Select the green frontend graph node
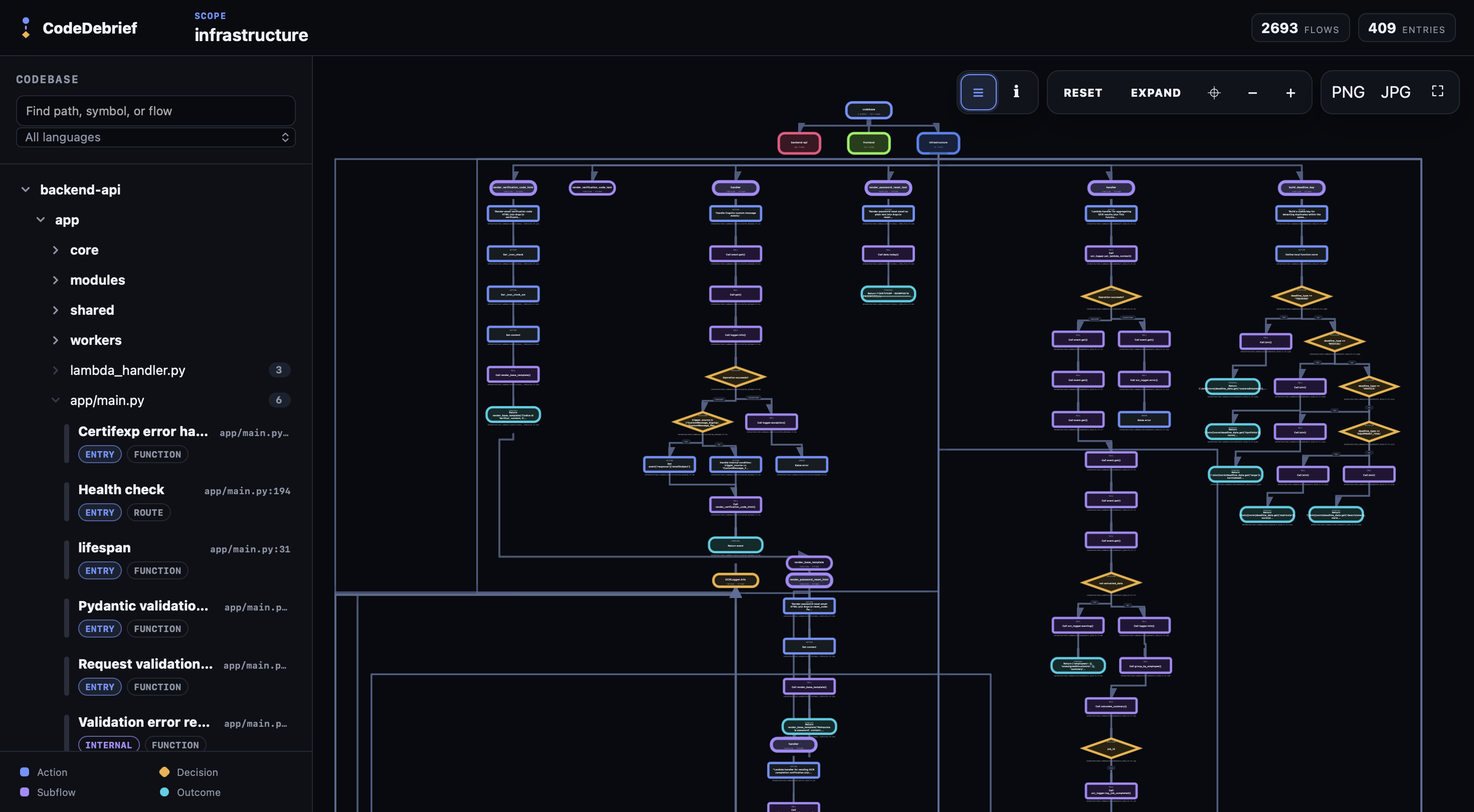The image size is (1474, 812). pos(868,143)
